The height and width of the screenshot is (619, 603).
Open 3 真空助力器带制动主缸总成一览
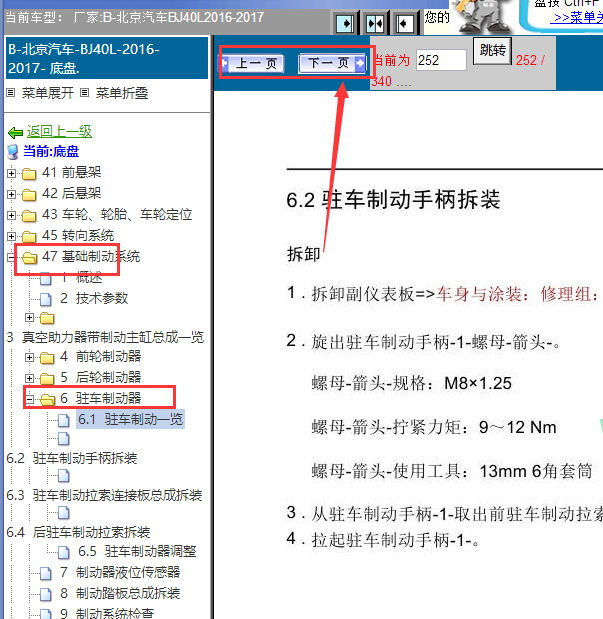pyautogui.click(x=105, y=337)
